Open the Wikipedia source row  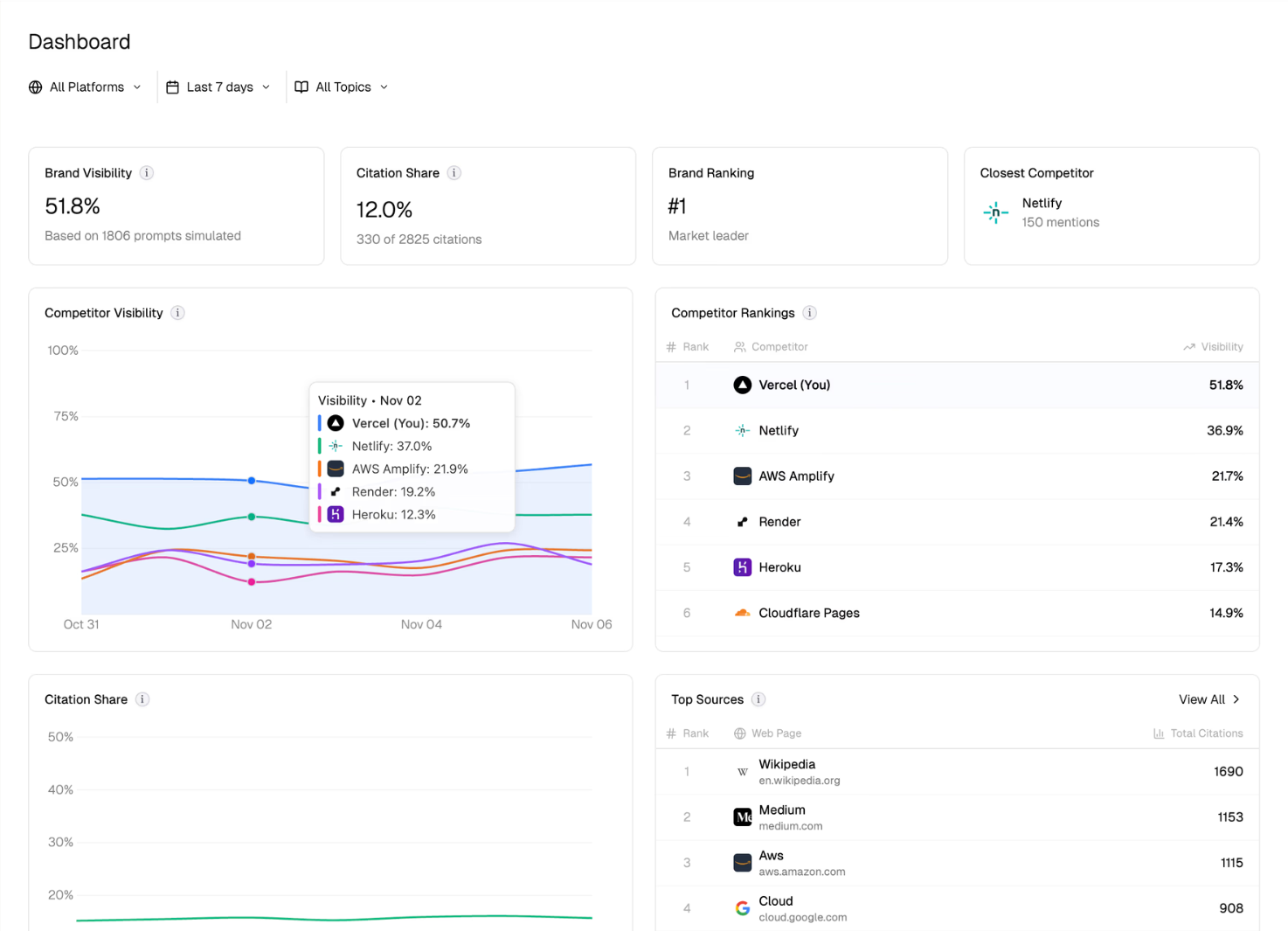957,772
